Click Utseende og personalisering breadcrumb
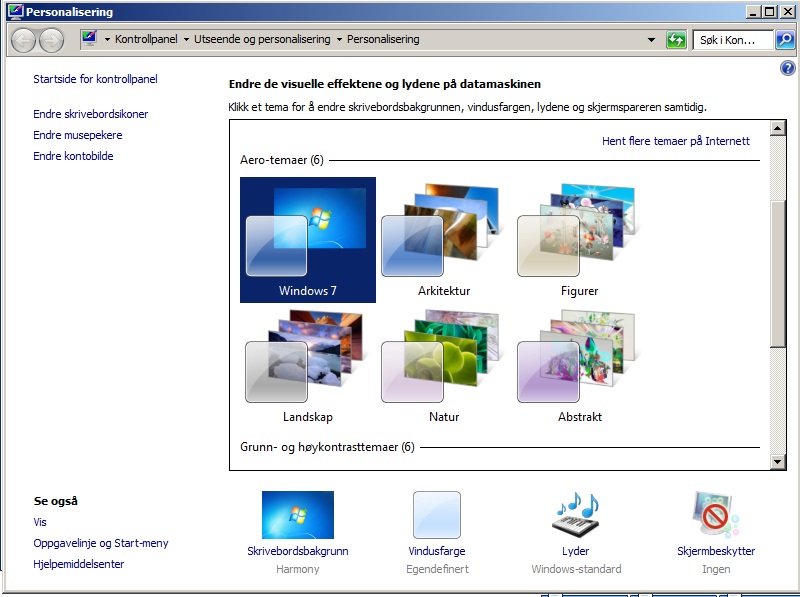The height and width of the screenshot is (597, 800). tap(262, 39)
